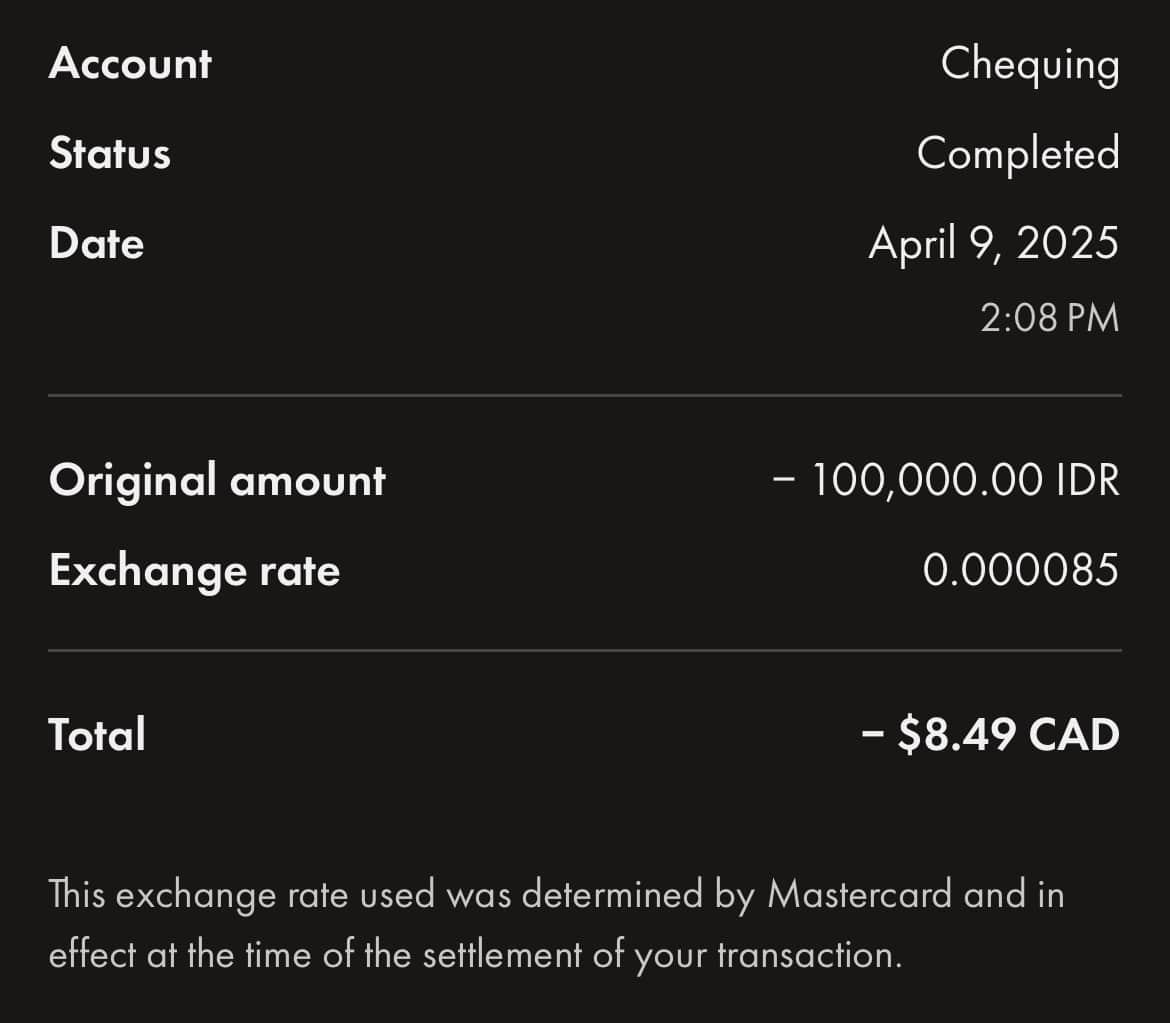
Task: Click the Chequing account value
Action: click(x=1029, y=66)
